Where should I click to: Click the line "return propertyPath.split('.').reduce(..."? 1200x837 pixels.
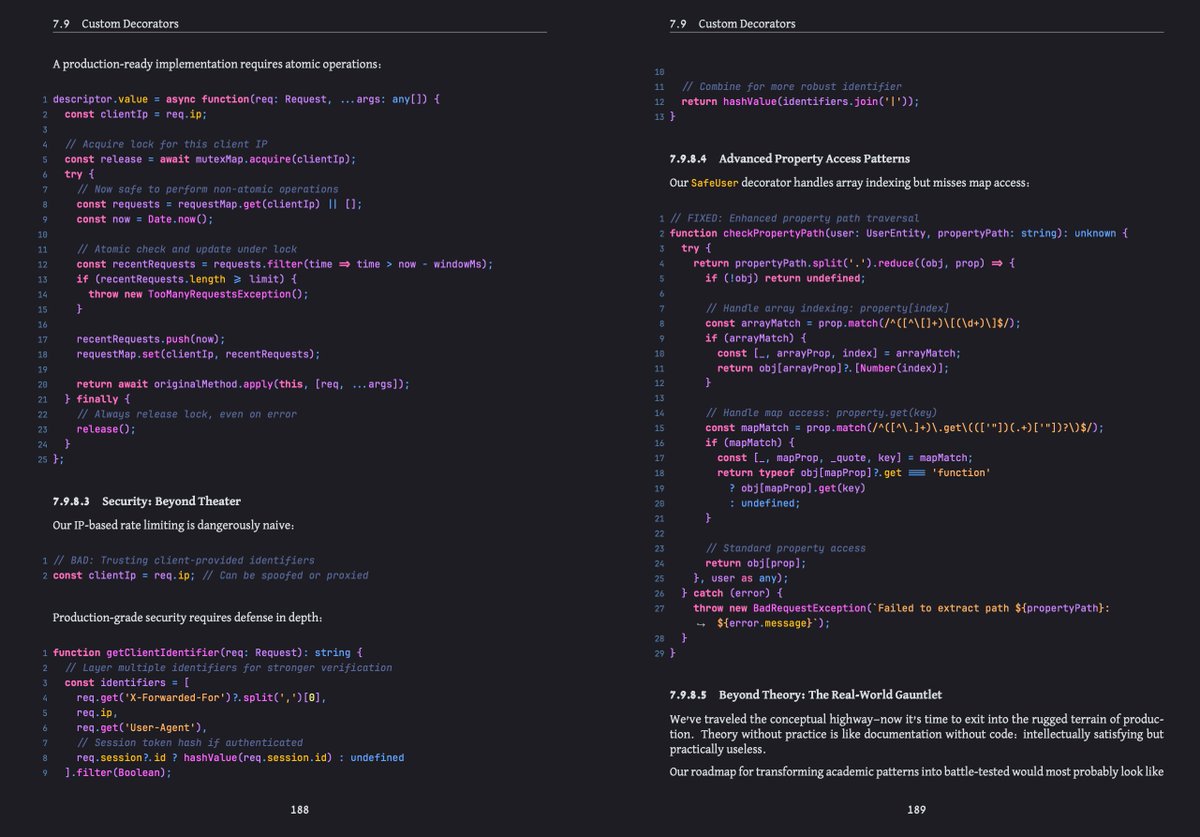[854, 263]
